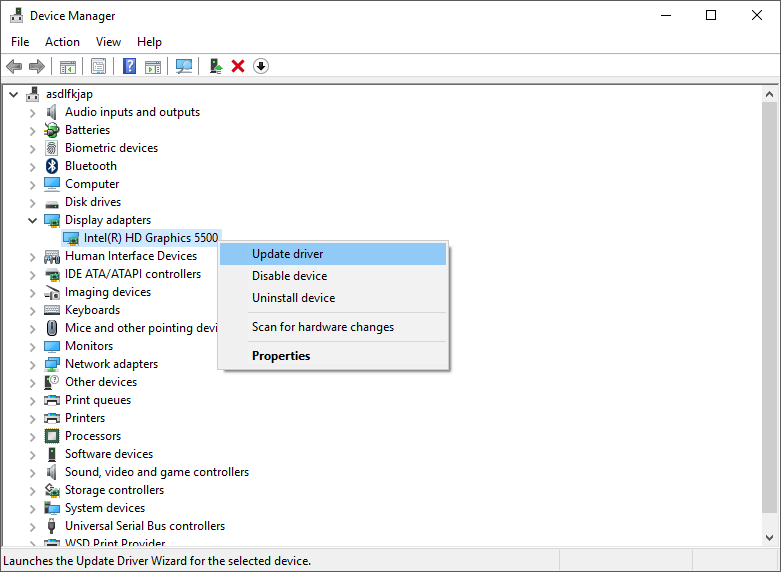Click the Device Manager title bar icon
This screenshot has height=572, width=781.
tap(16, 15)
